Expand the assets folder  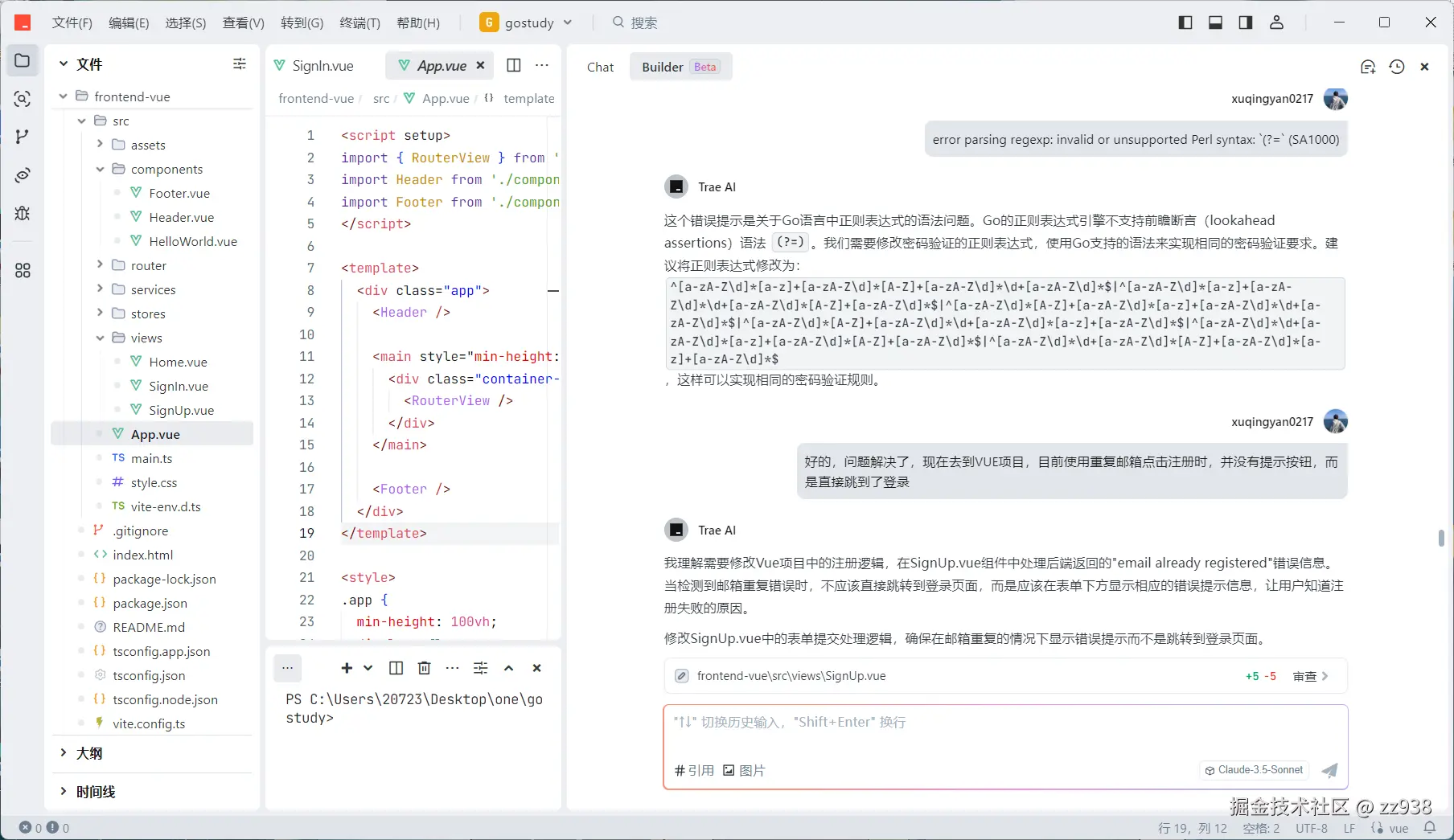[x=100, y=145]
